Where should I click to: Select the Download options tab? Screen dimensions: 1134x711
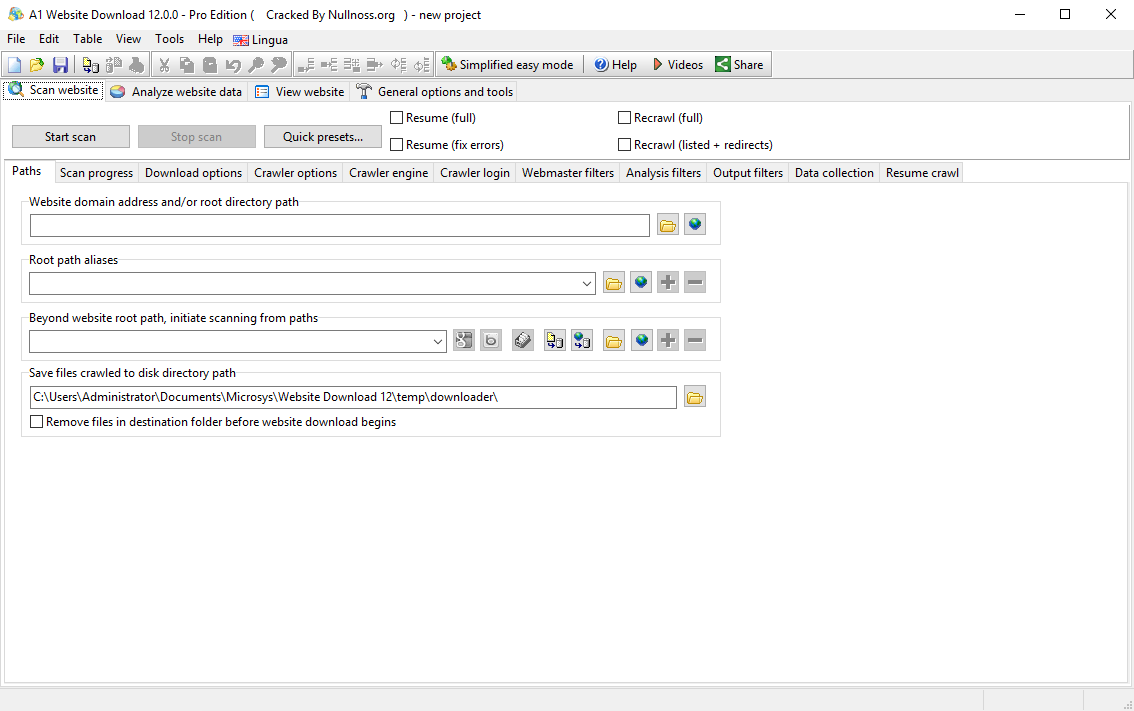pyautogui.click(x=193, y=173)
